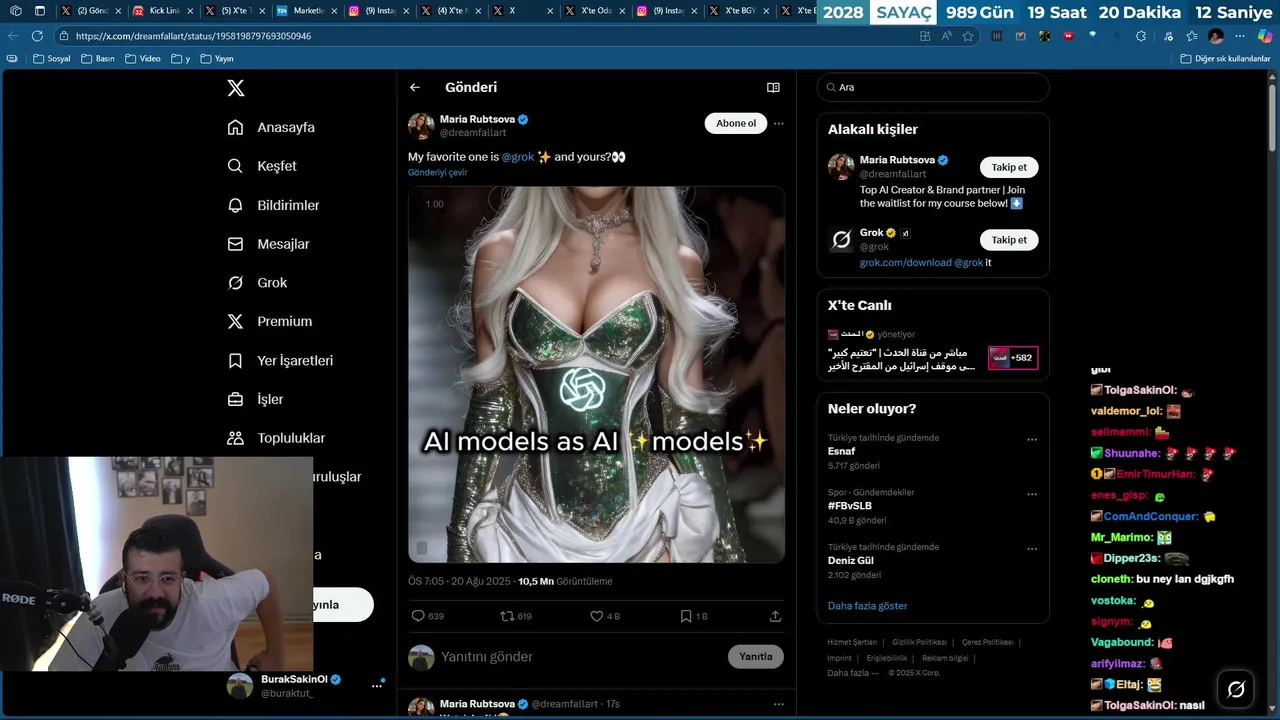1280x720 pixels.
Task: Open the Copilot icon in browser toolbar
Action: [1265, 36]
